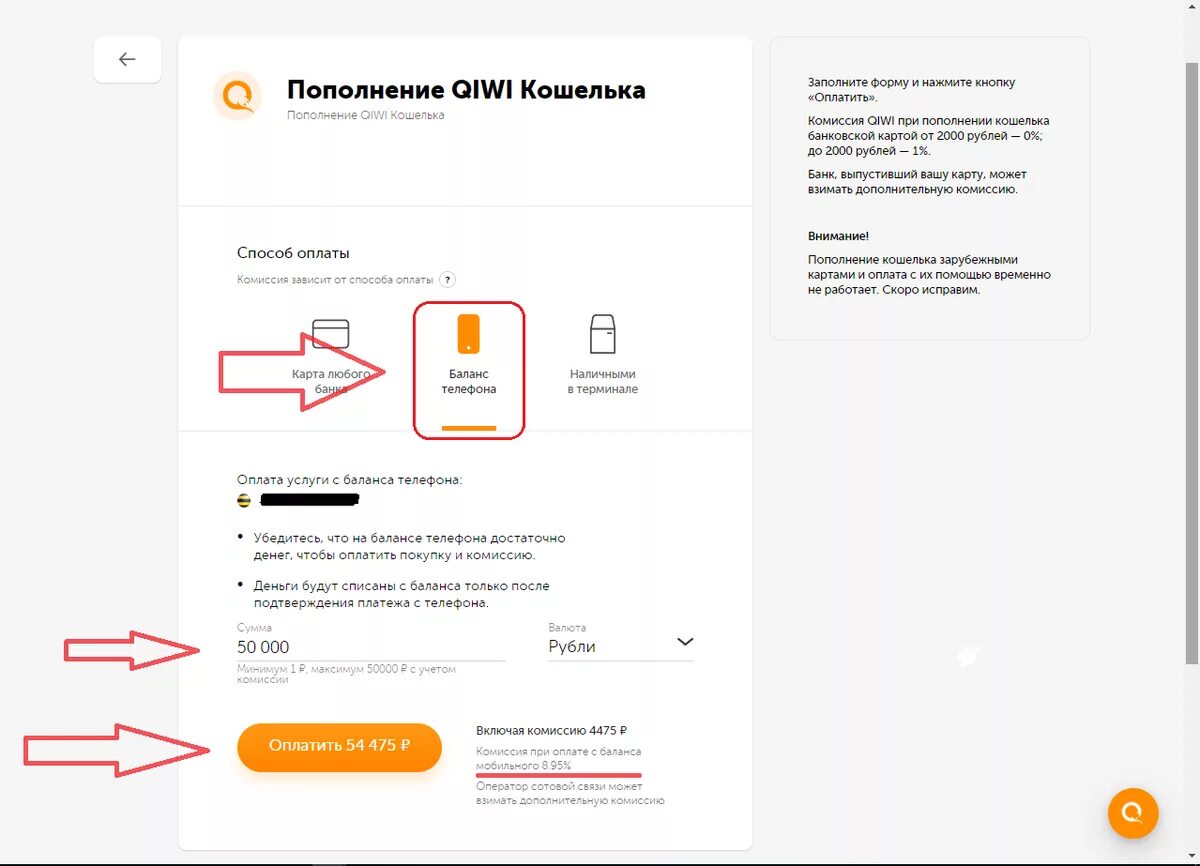Select the bank card icon

coord(331,333)
